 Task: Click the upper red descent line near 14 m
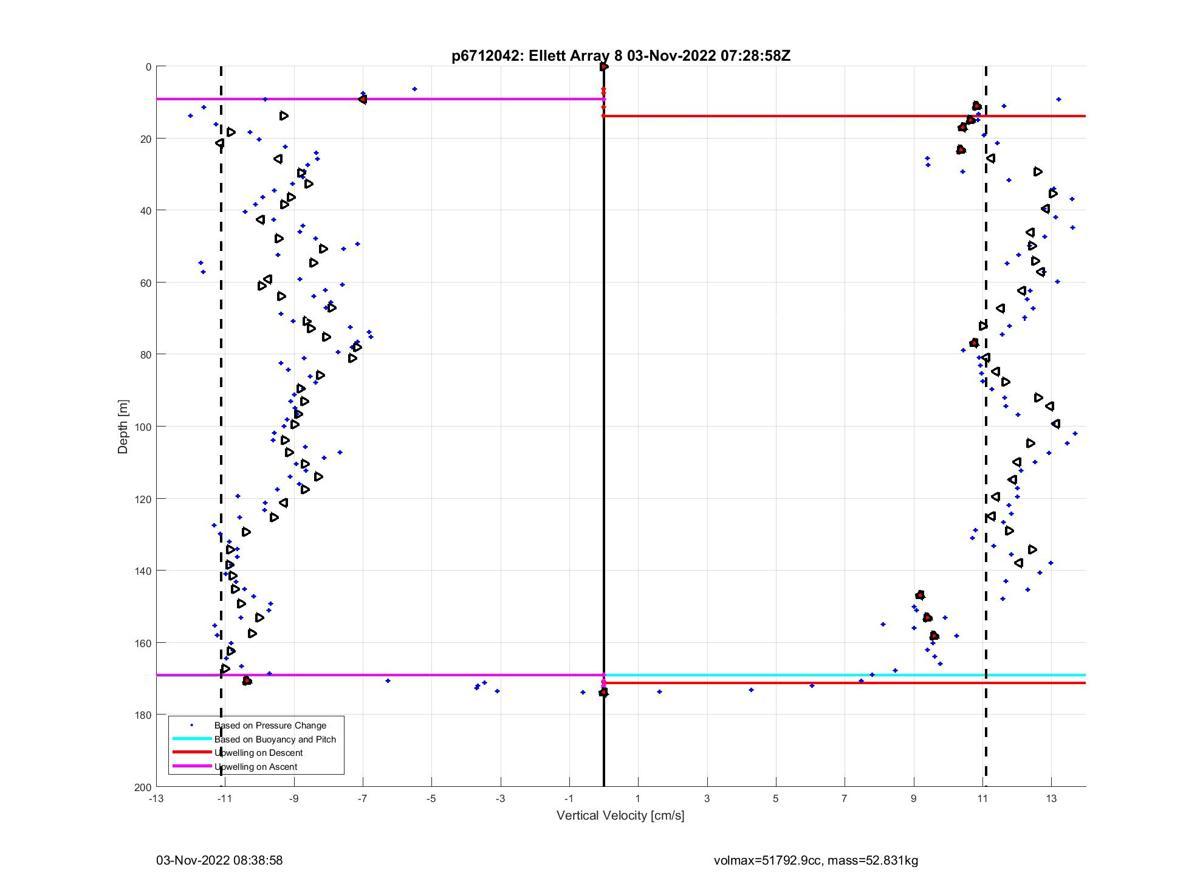845,116
